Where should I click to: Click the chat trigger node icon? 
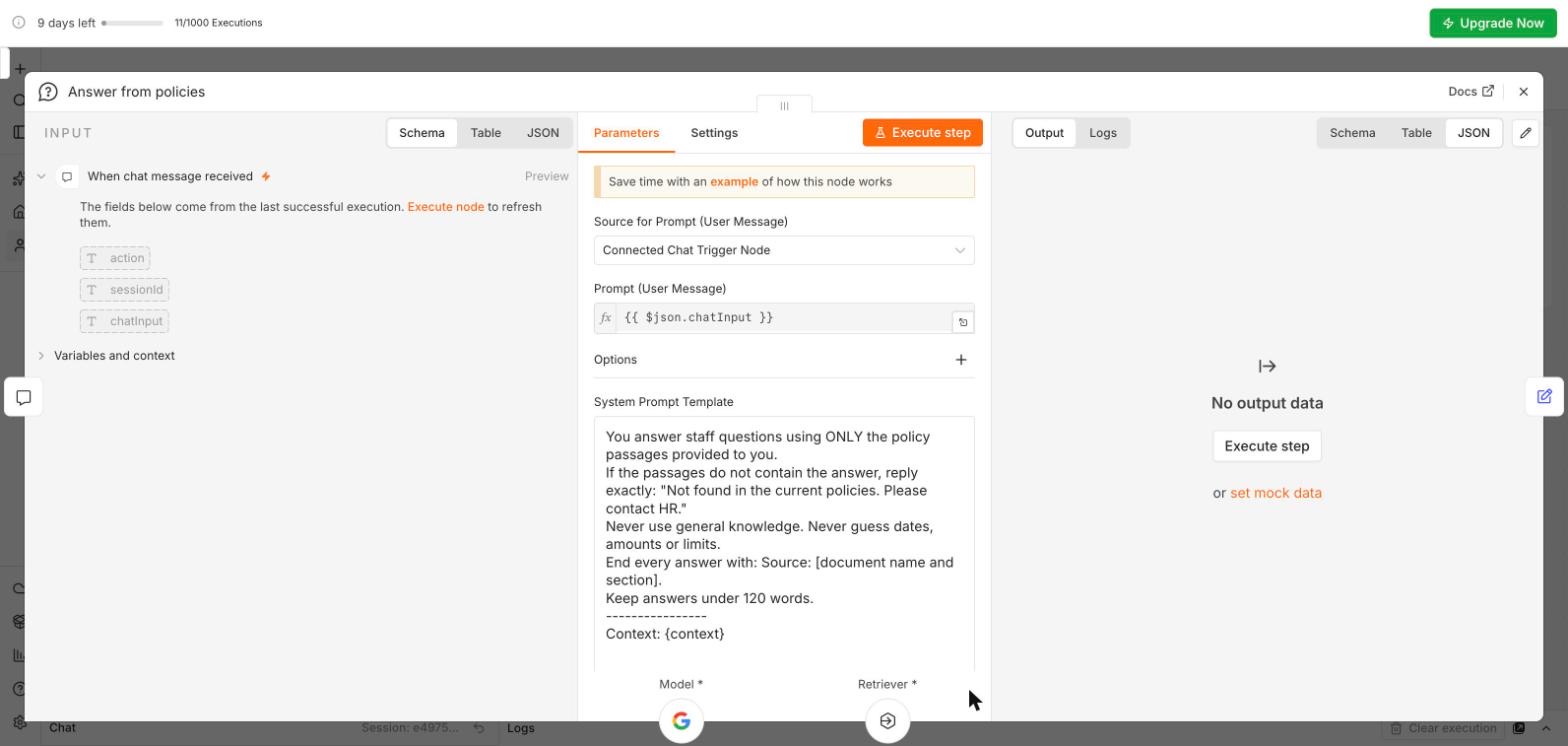67,177
